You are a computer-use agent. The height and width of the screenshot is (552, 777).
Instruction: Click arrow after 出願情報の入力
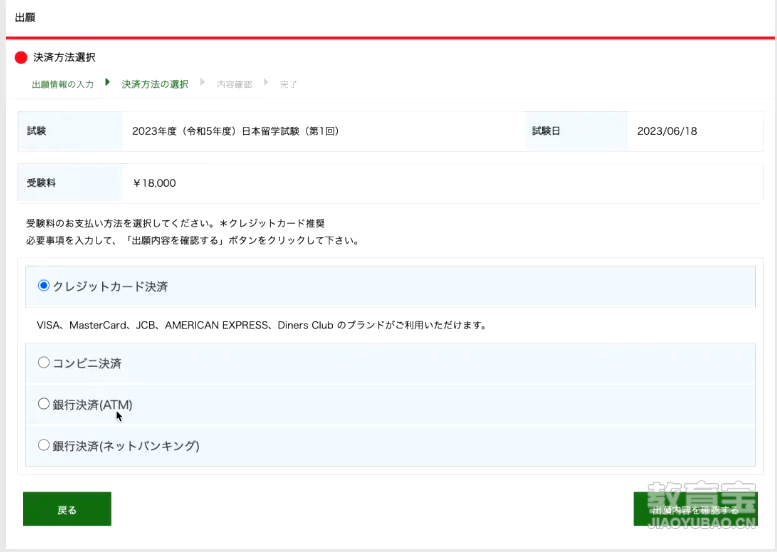(108, 82)
